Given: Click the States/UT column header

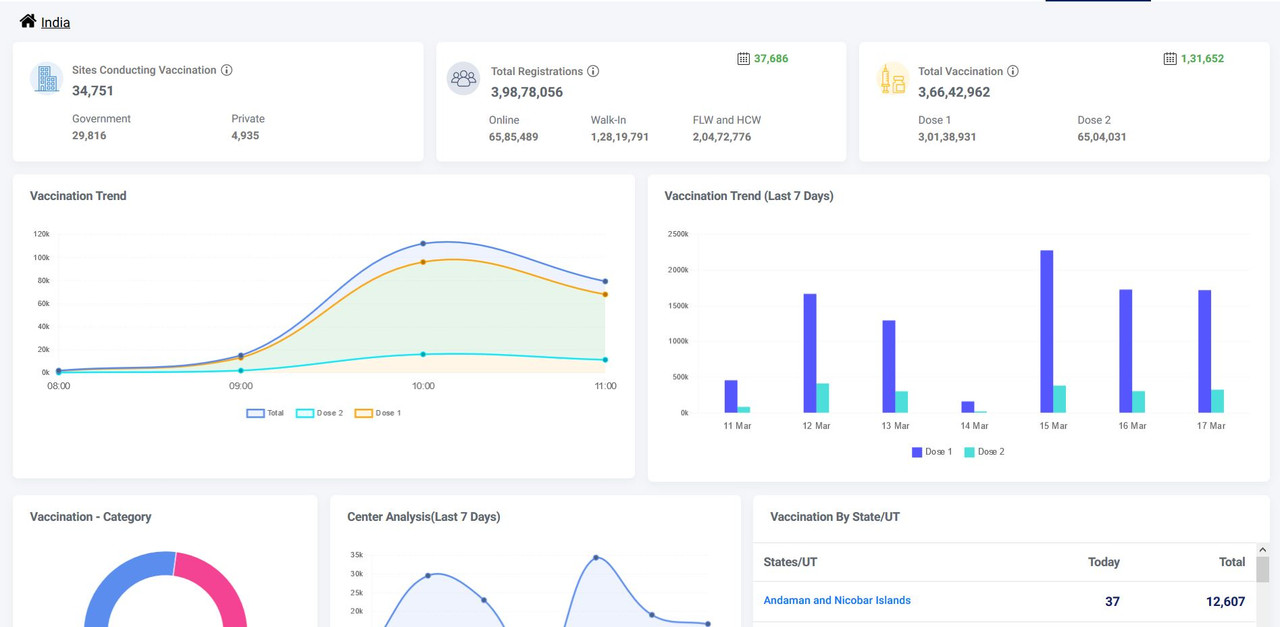Looking at the screenshot, I should pos(790,562).
